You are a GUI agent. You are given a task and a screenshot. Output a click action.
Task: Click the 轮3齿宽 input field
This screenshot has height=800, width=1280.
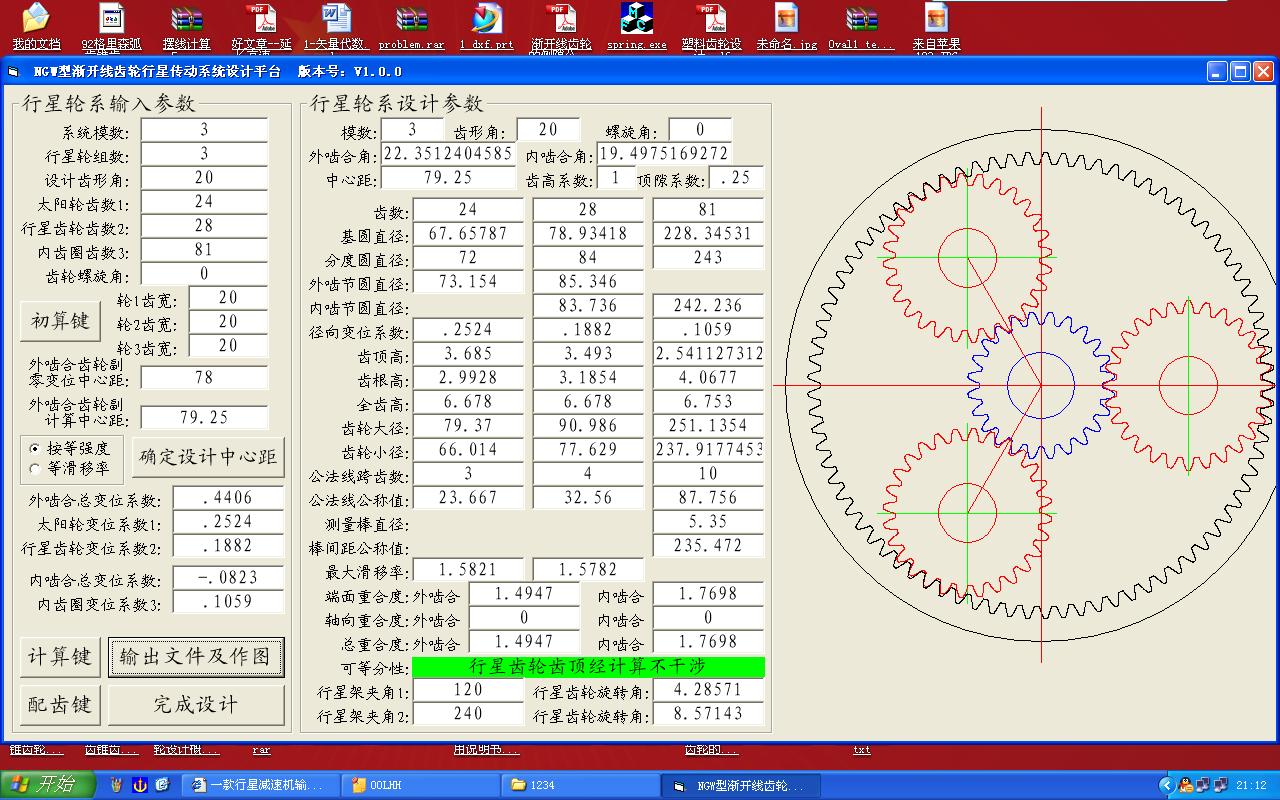pos(228,346)
